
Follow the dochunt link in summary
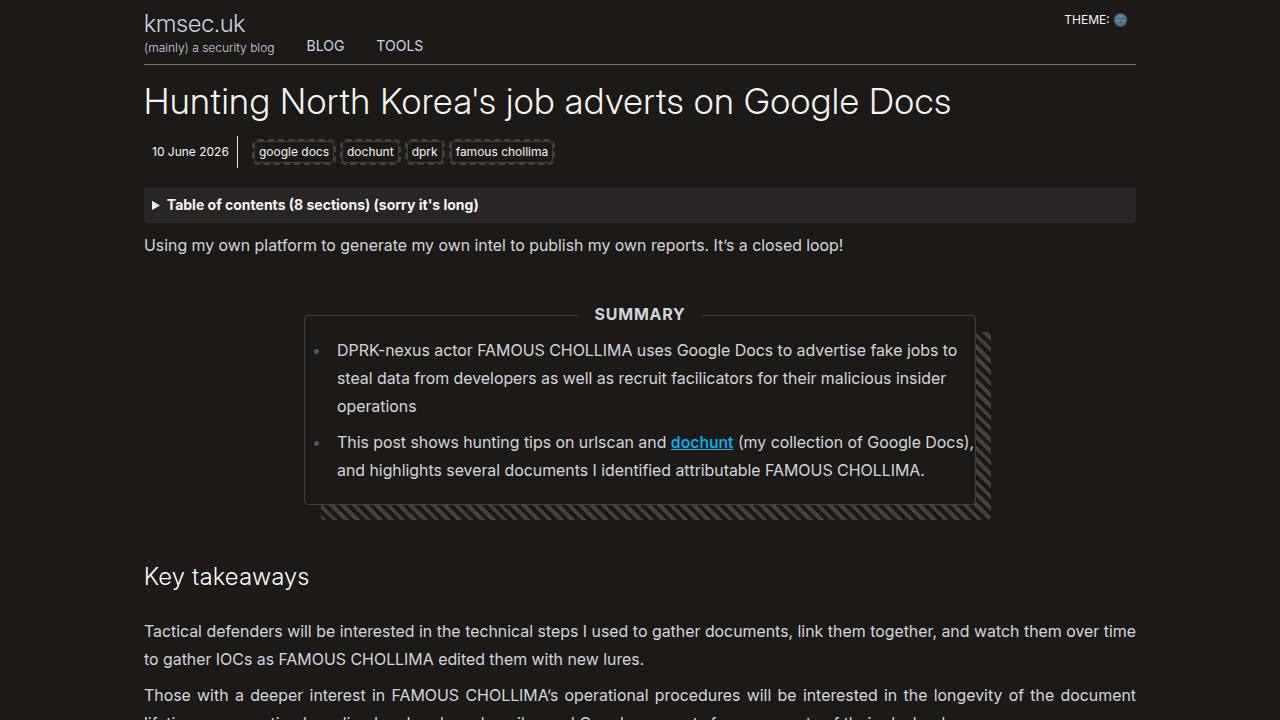(702, 442)
